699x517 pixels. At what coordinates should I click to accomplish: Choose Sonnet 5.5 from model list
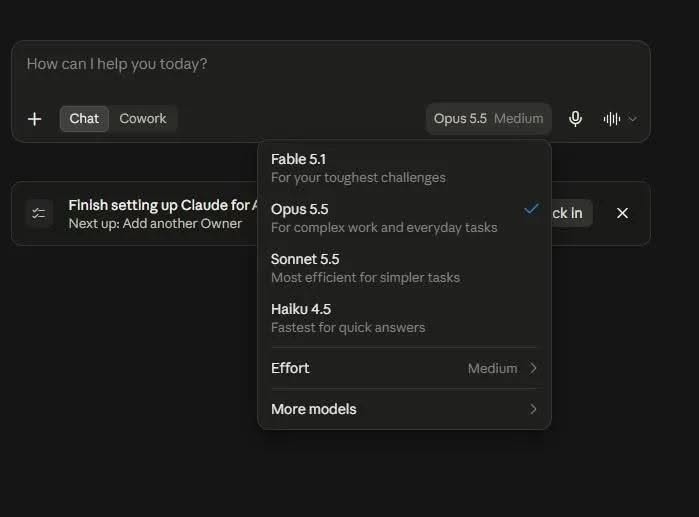[404, 268]
